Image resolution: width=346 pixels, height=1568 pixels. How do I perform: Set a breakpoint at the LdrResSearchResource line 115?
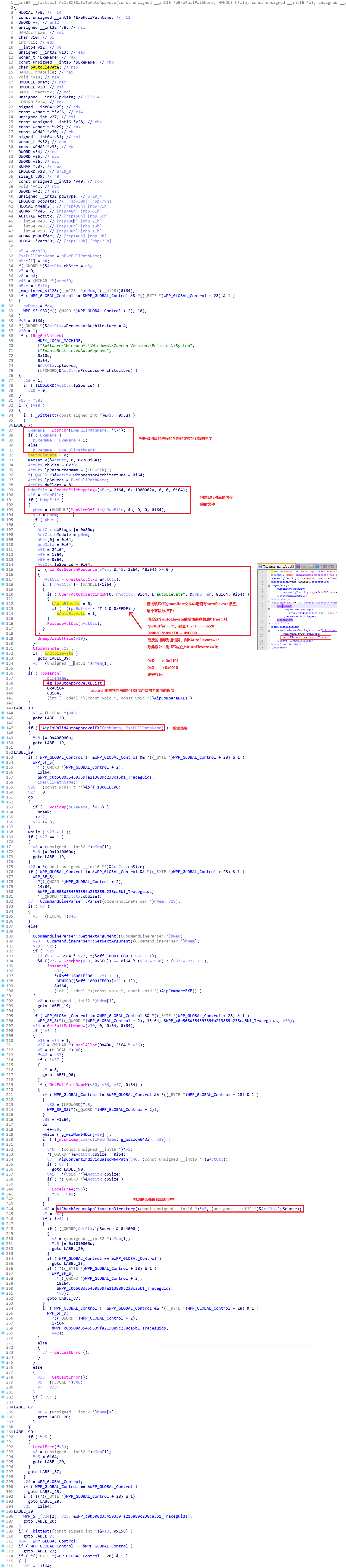click(3, 569)
